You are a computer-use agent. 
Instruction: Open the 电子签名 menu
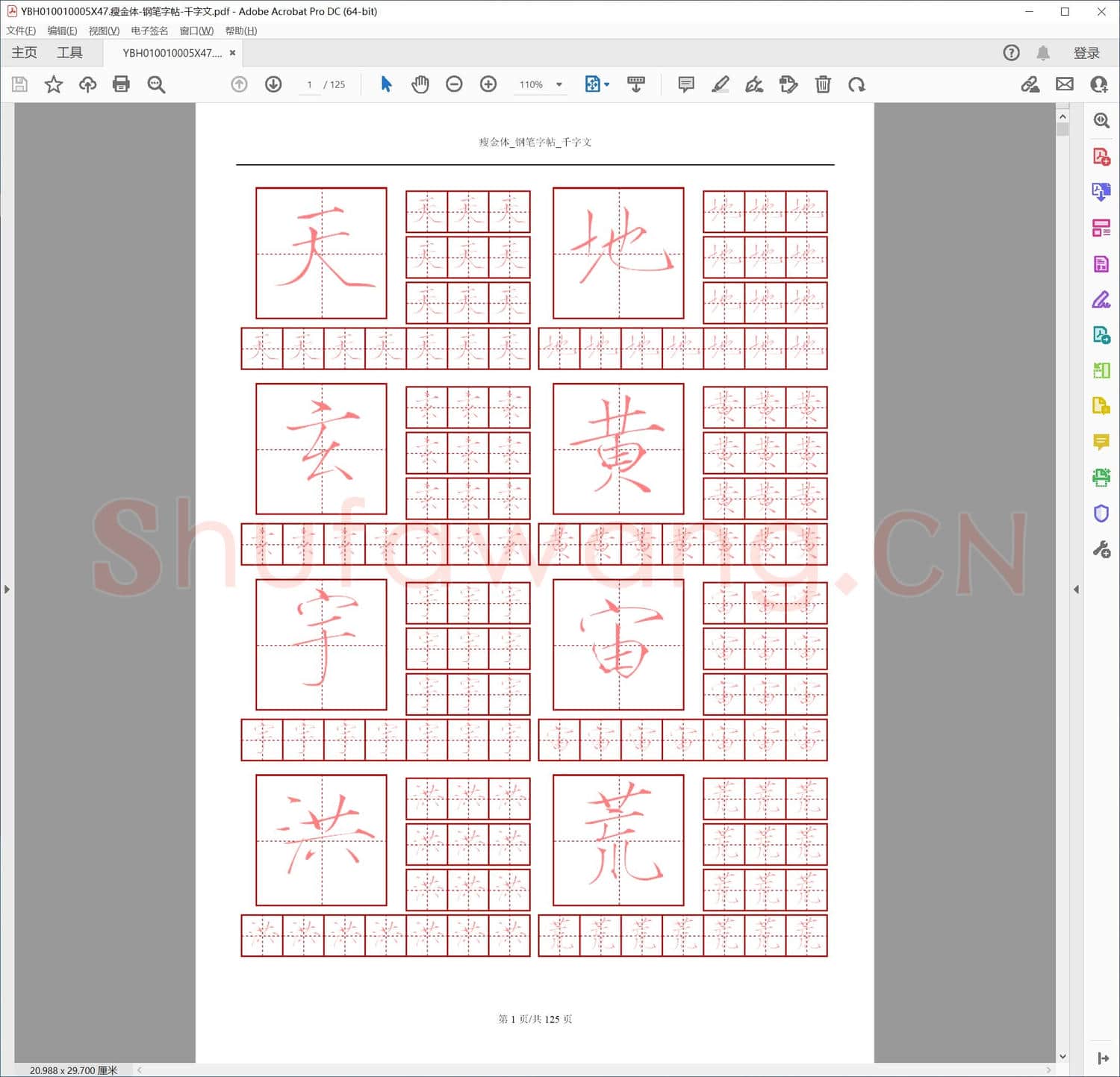(149, 31)
